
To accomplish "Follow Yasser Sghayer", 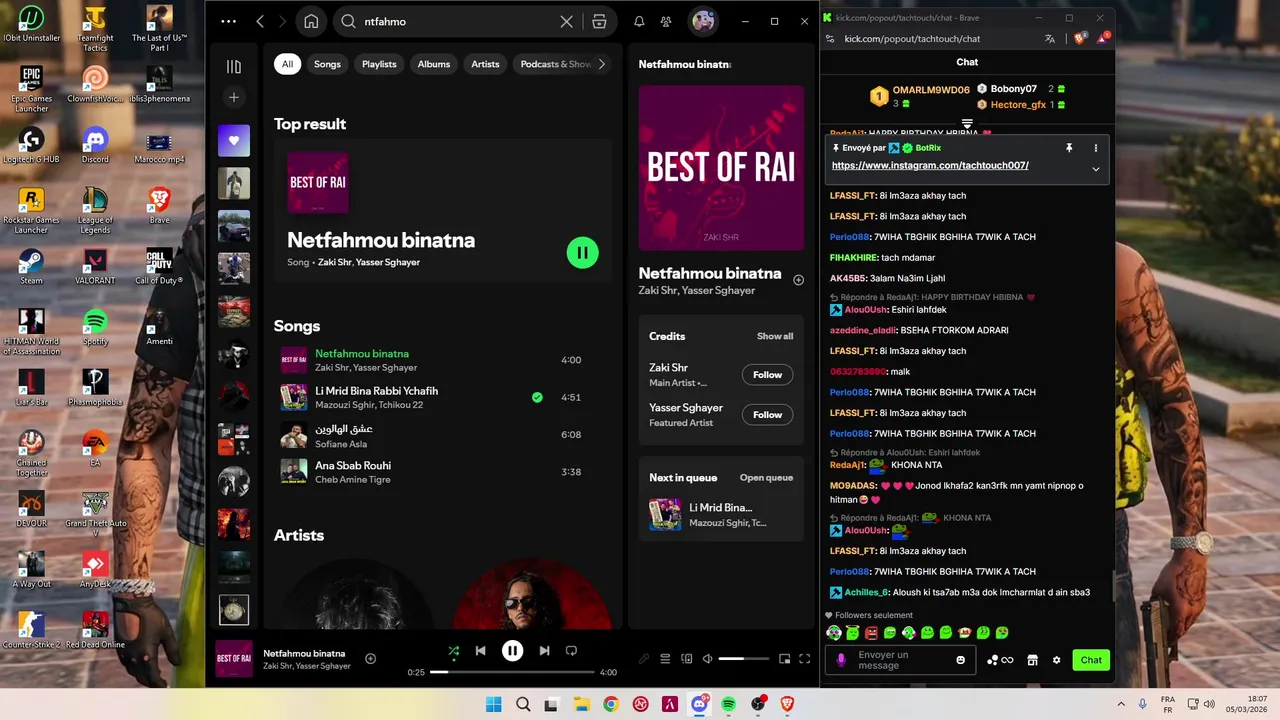I will [767, 415].
